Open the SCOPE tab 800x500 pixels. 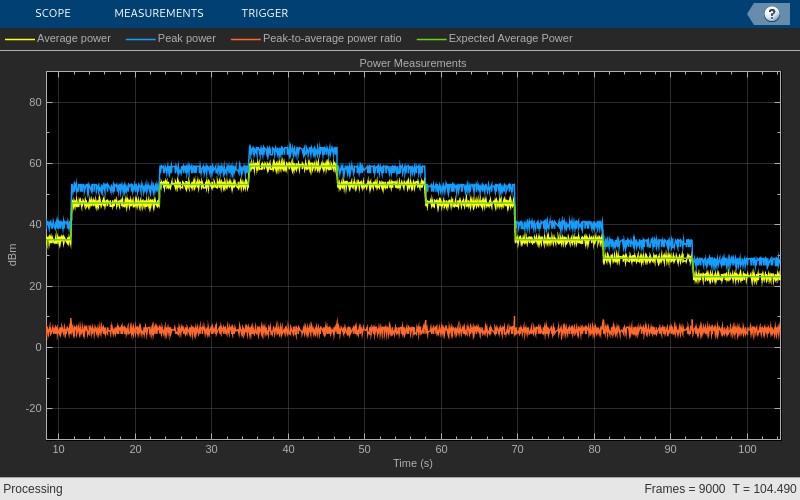click(x=53, y=13)
